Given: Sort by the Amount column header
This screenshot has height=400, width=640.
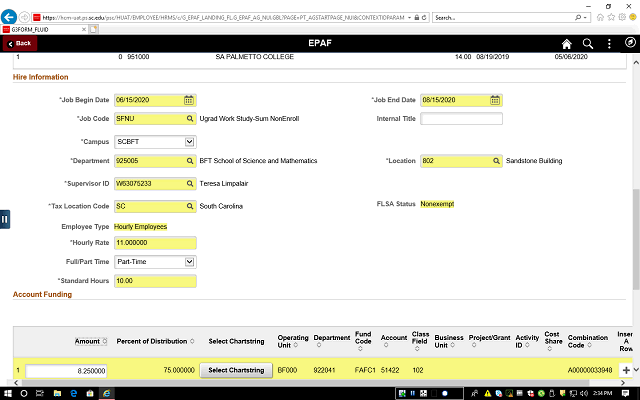Looking at the screenshot, I should pos(91,341).
